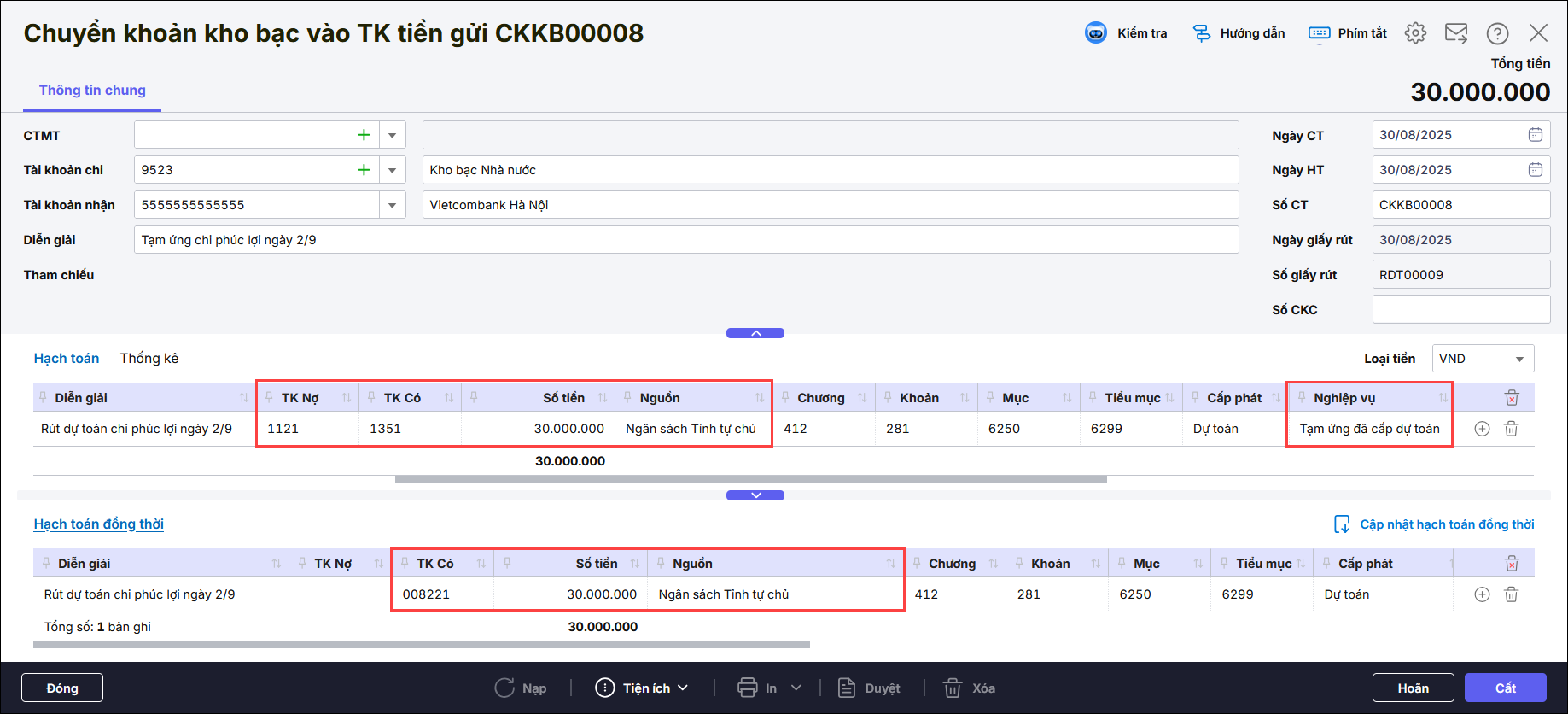The image size is (1568, 714).
Task: Expand the Loại tiền VND dropdown
Action: pyautogui.click(x=1519, y=359)
